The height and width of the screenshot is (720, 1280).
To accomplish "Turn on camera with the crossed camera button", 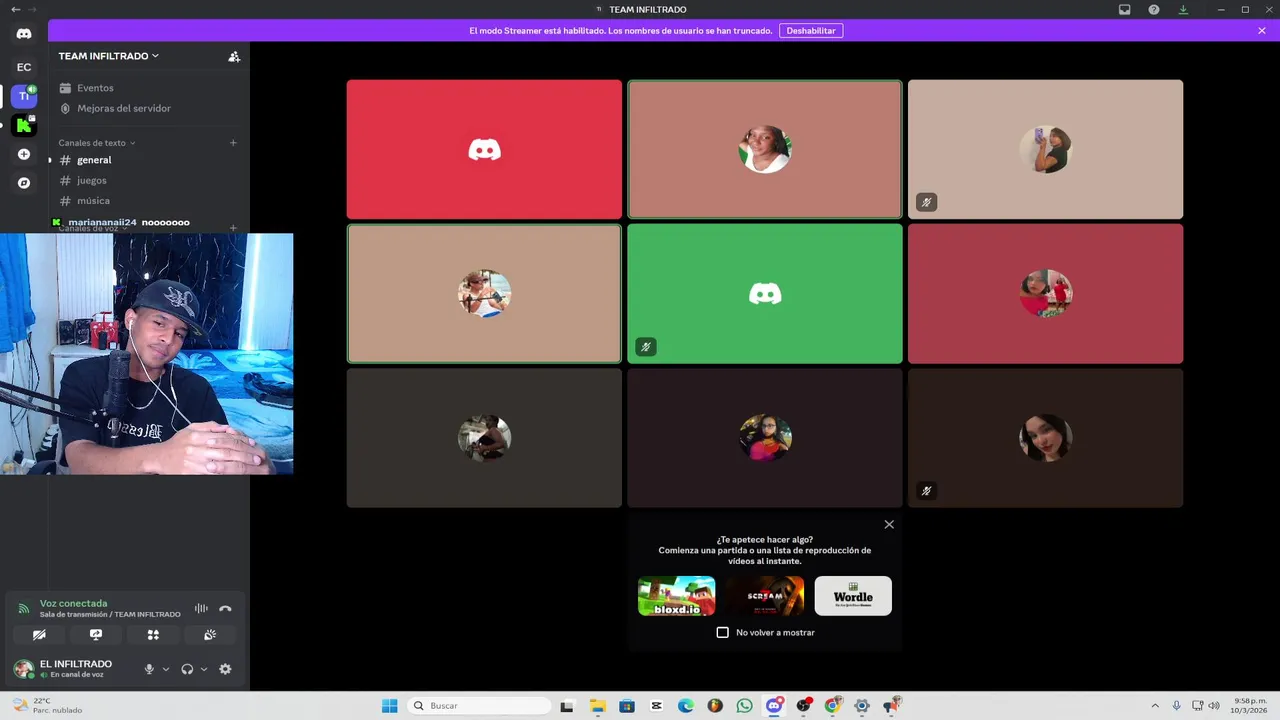I will (39, 634).
